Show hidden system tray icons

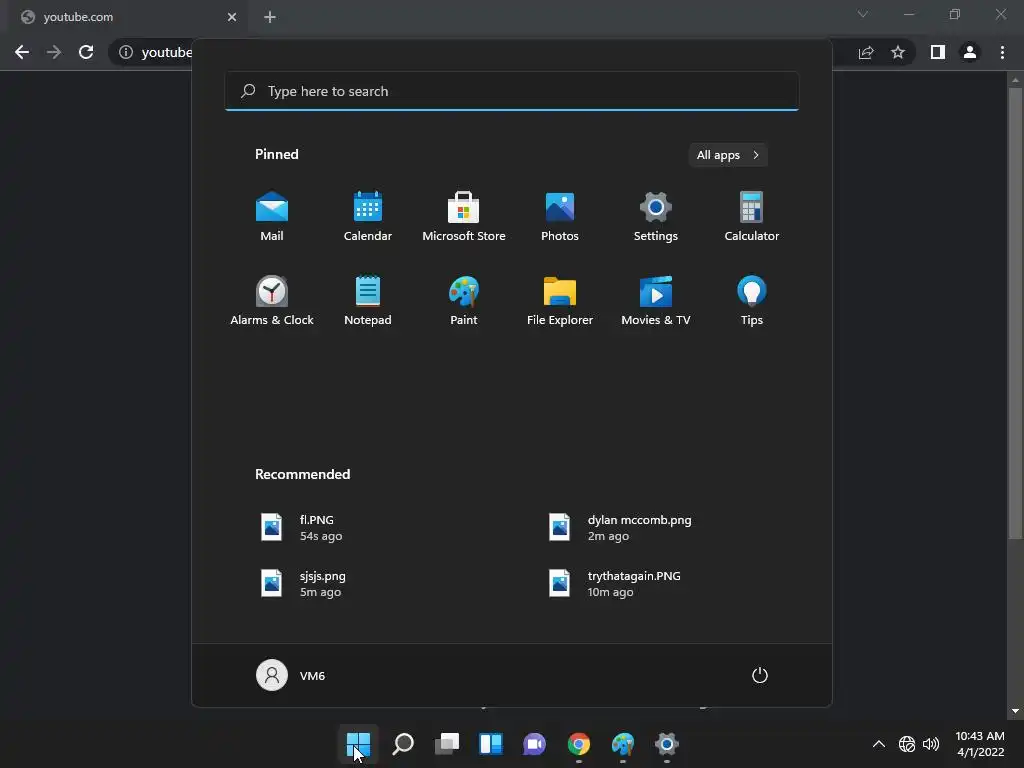[879, 744]
